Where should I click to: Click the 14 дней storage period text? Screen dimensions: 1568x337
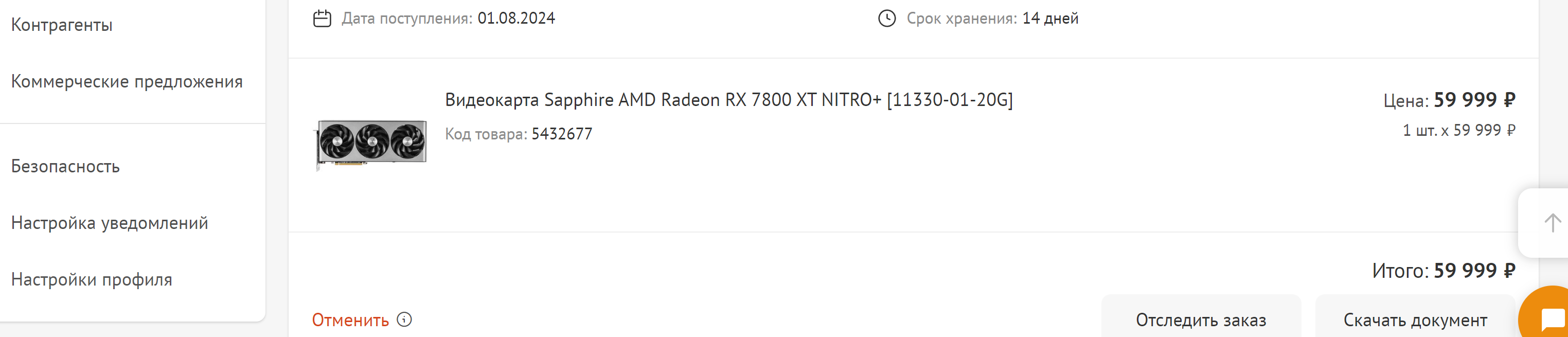1050,19
